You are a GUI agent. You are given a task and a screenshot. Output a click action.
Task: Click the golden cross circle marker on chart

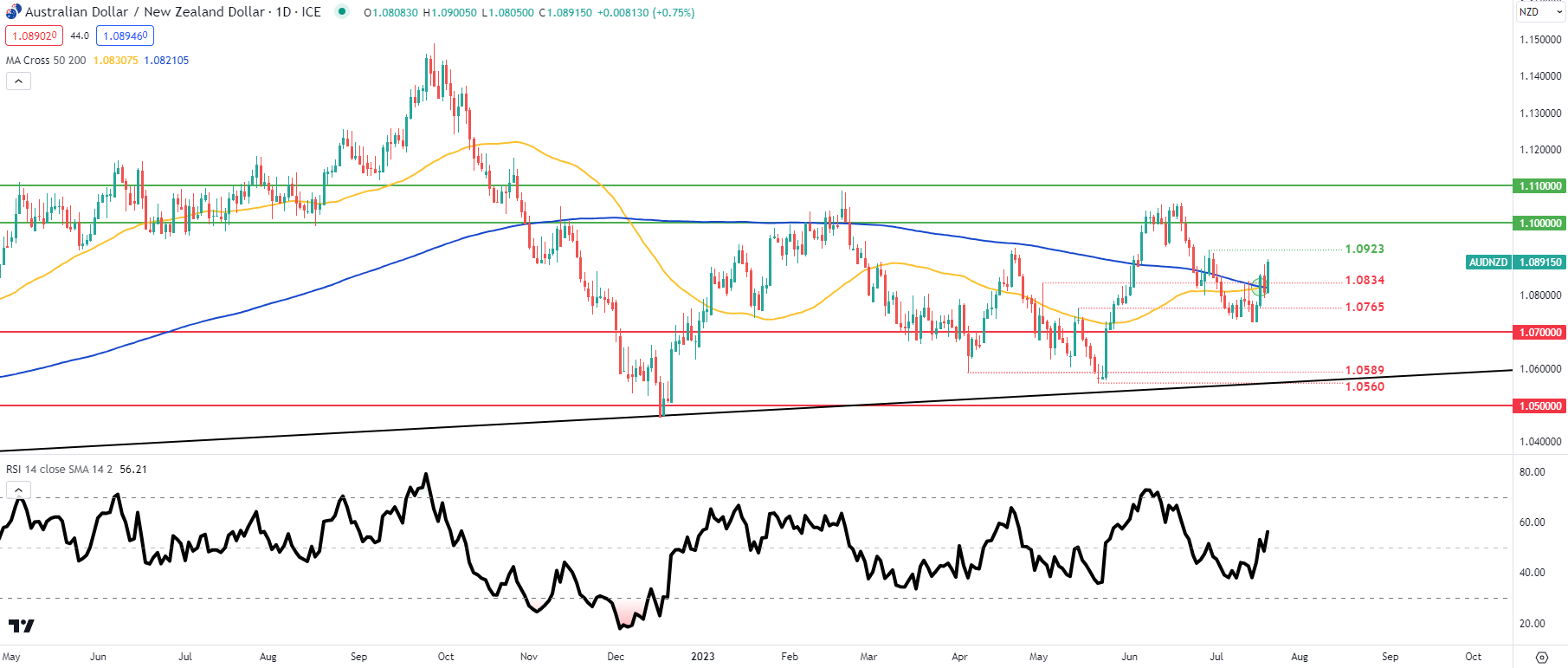click(x=1258, y=286)
